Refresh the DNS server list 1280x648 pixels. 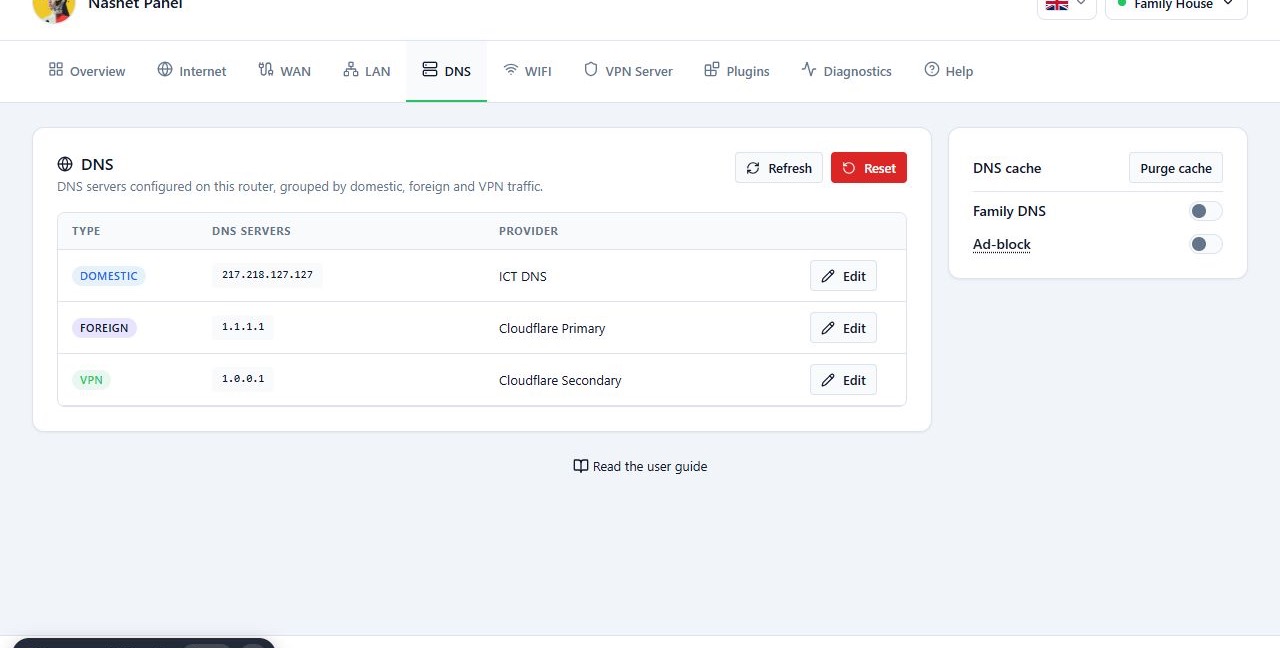(x=779, y=168)
